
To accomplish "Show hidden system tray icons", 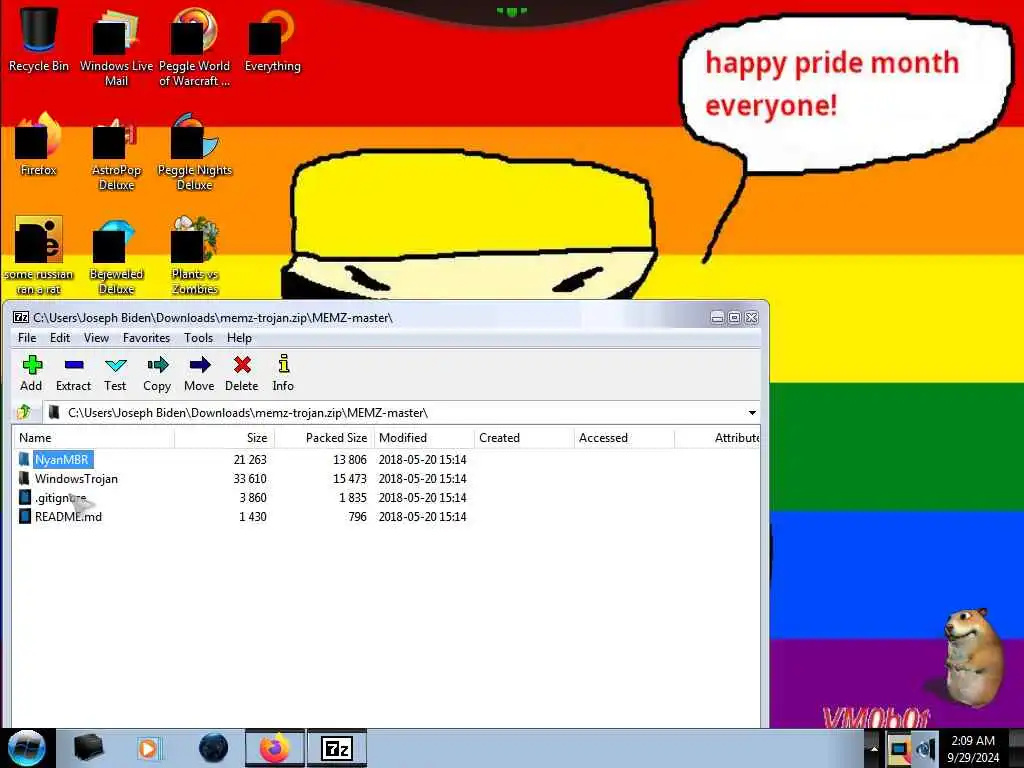I will click(x=874, y=748).
